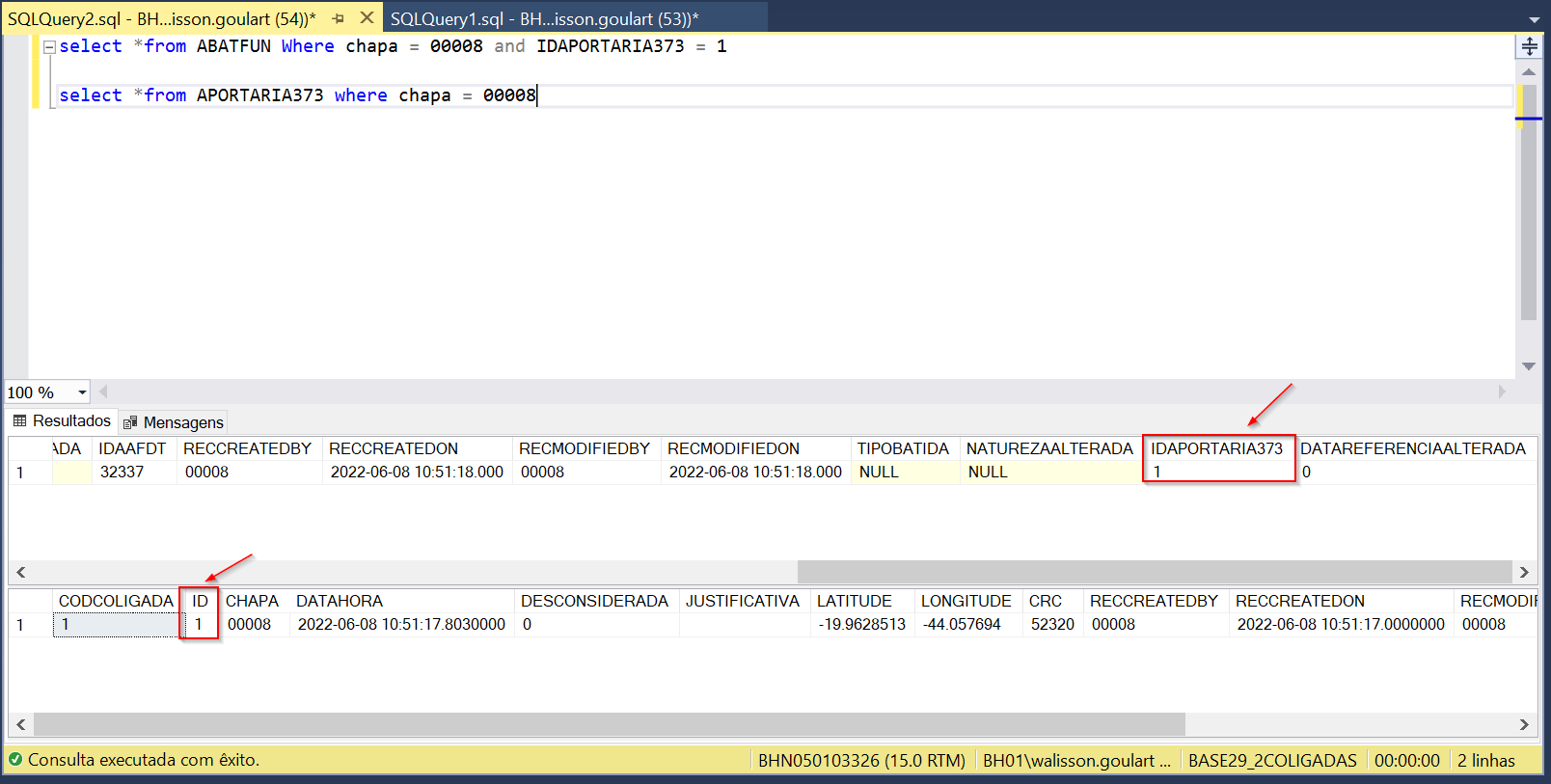Image resolution: width=1551 pixels, height=784 pixels.
Task: Click the DATAREFERENCIAALTERADA column header
Action: click(1413, 448)
